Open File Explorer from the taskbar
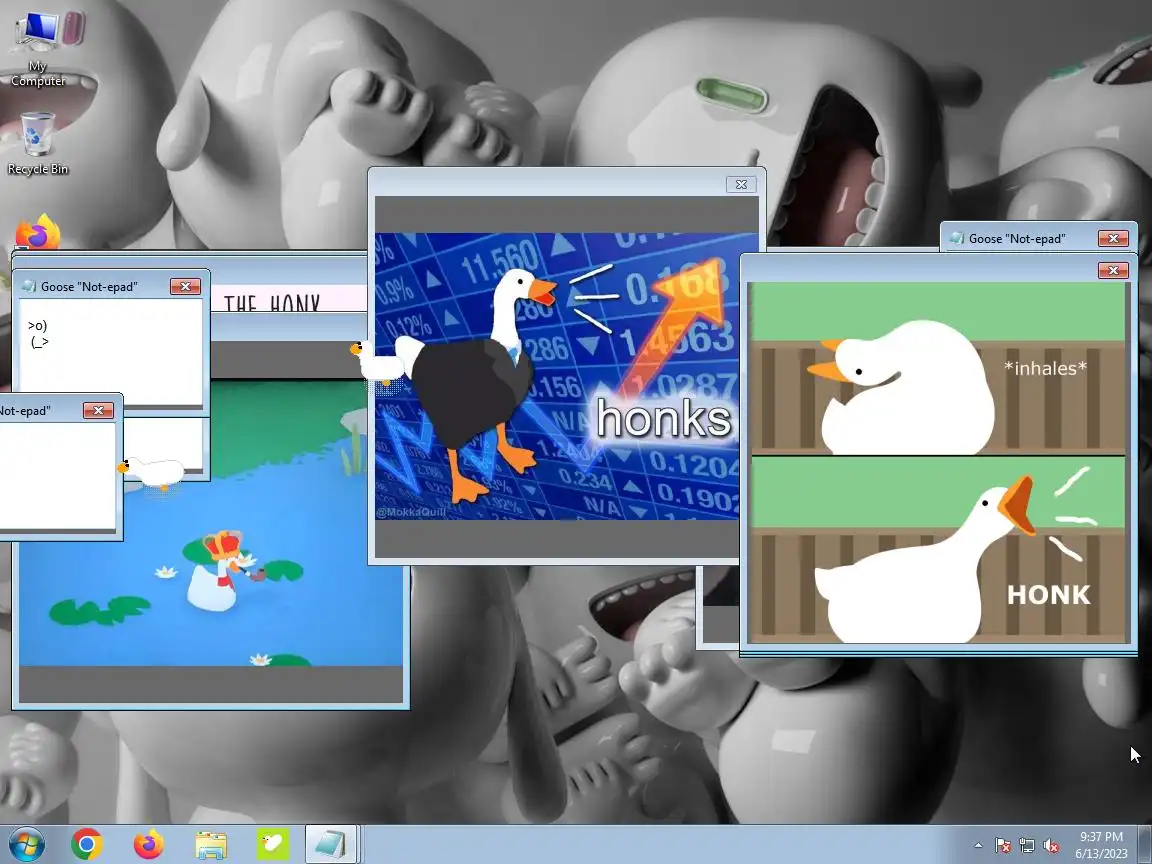The image size is (1152, 864). [x=211, y=845]
